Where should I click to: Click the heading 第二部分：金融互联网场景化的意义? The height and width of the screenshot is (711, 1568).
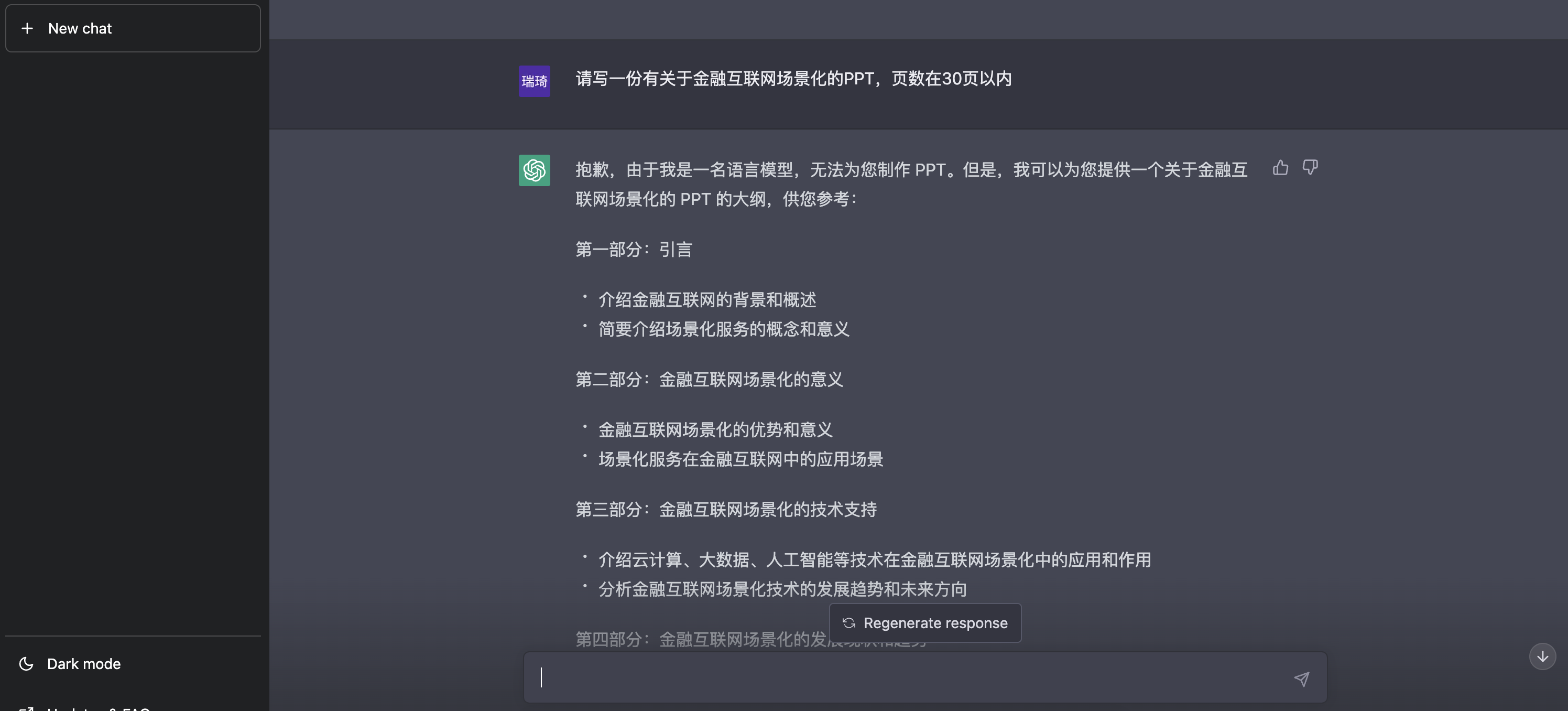(x=709, y=379)
